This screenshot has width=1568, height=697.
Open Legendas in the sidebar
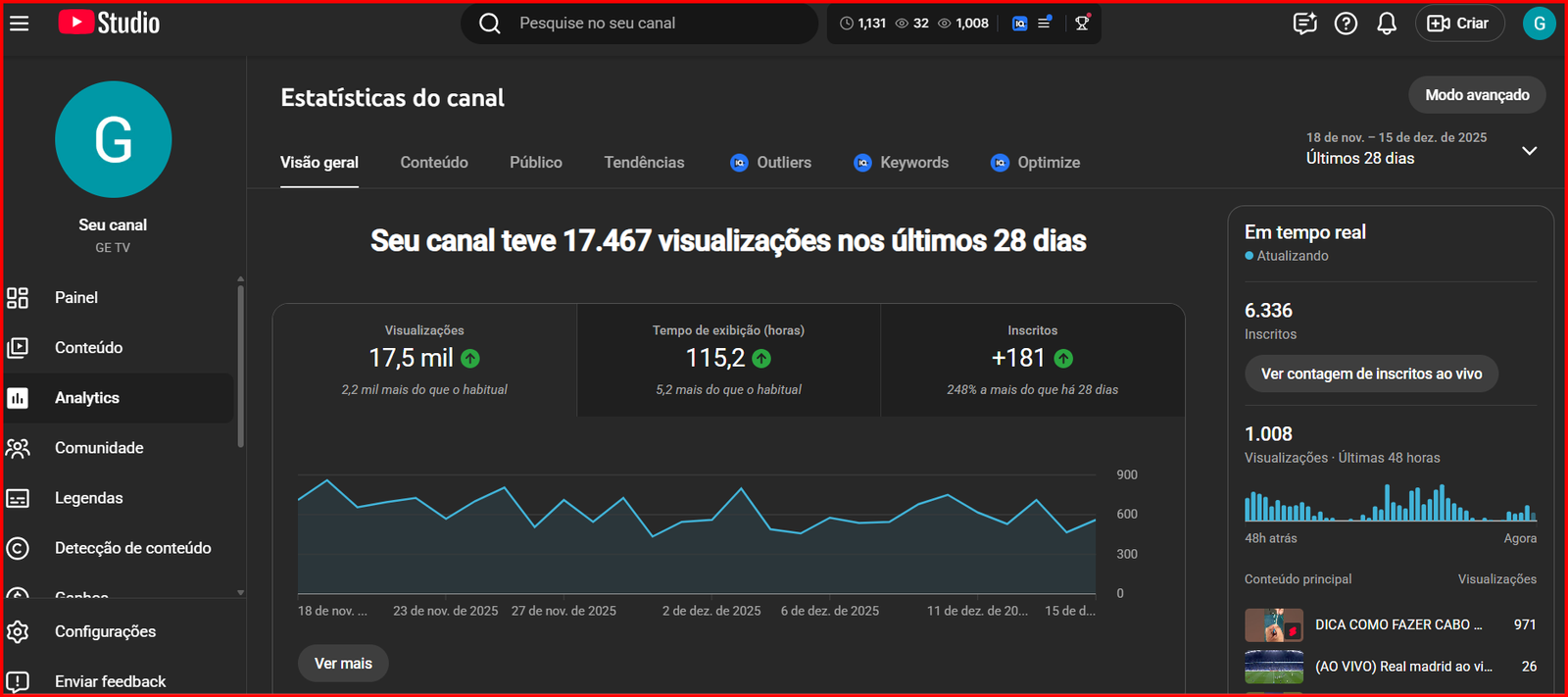tap(119, 498)
